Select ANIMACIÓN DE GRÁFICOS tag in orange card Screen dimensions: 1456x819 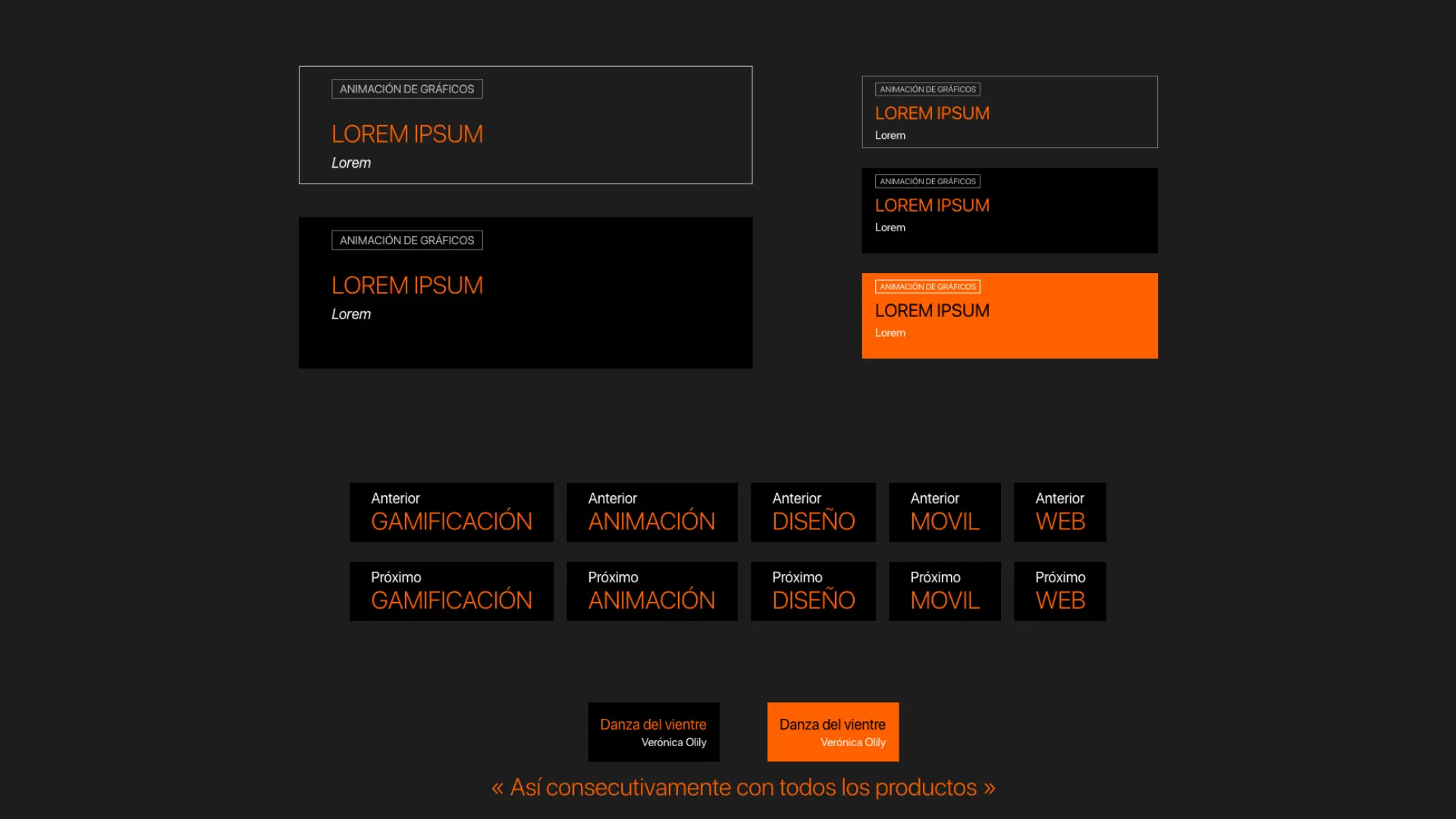tap(927, 287)
